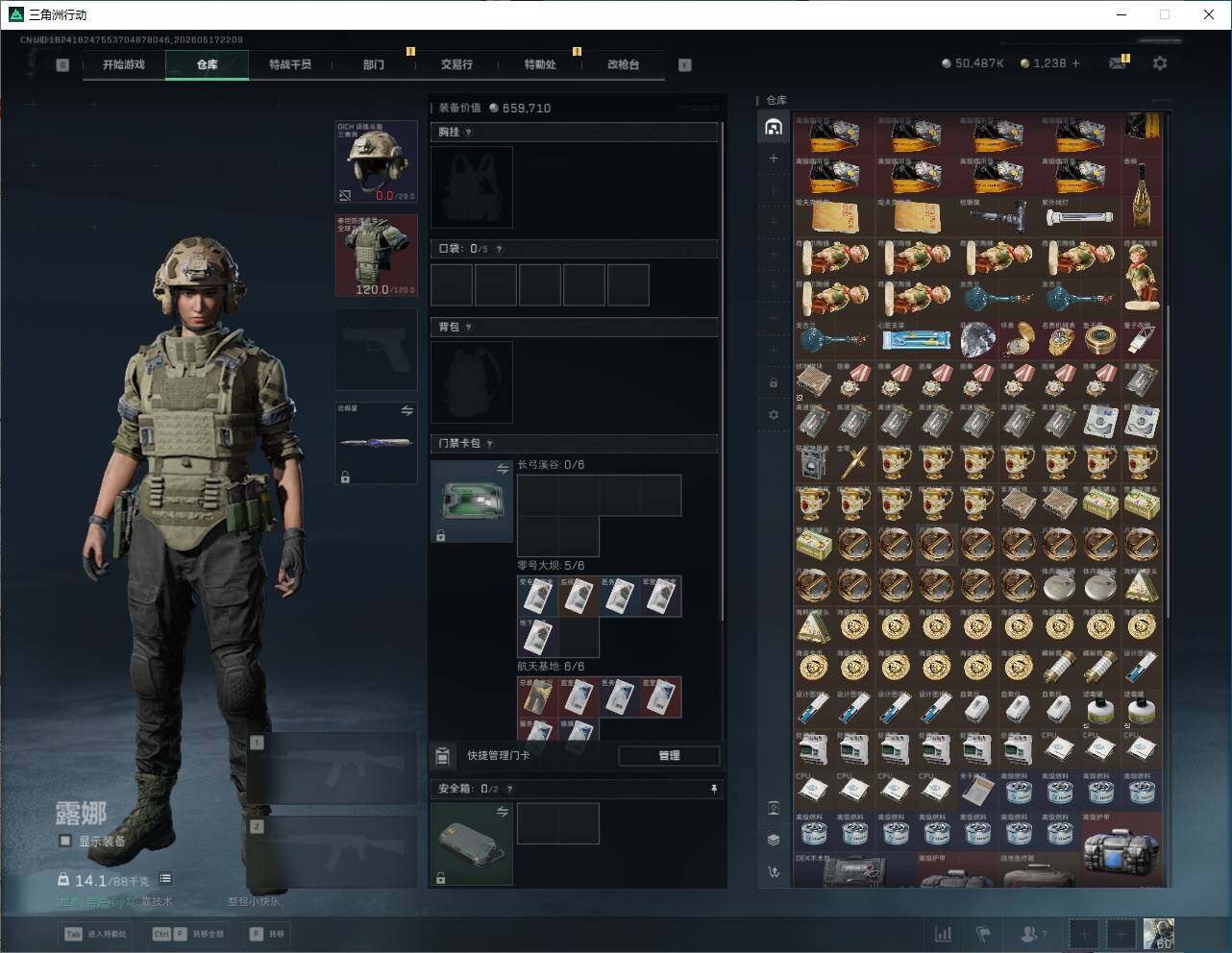Select the safe box container item
The height and width of the screenshot is (953, 1232).
tap(471, 843)
